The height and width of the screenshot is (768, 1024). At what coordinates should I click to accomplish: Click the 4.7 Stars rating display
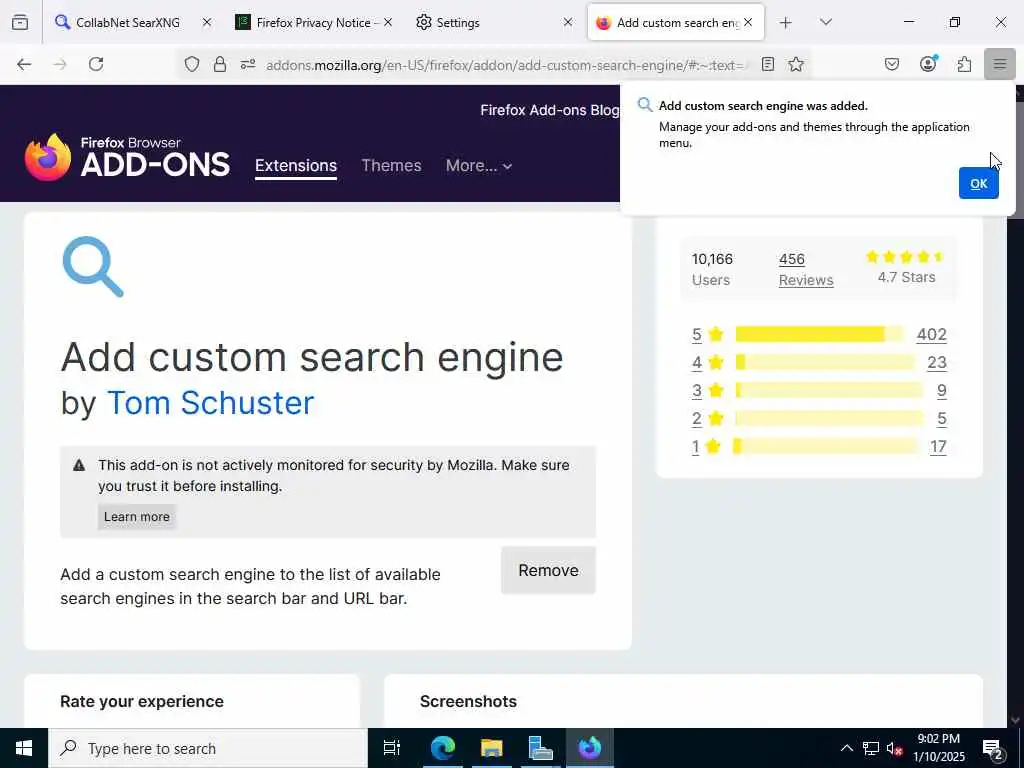[906, 268]
